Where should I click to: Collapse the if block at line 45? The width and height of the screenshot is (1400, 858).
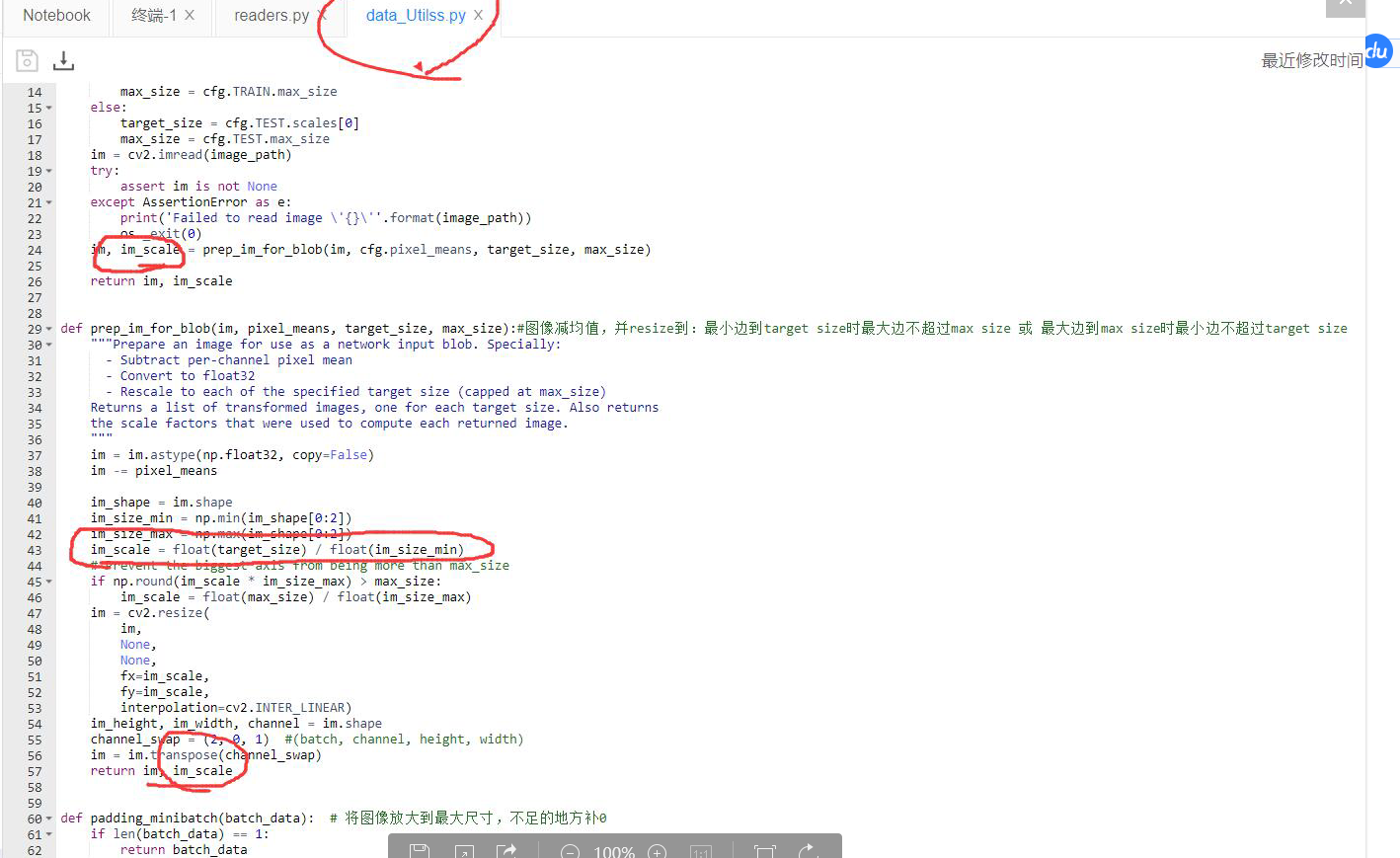click(x=47, y=581)
